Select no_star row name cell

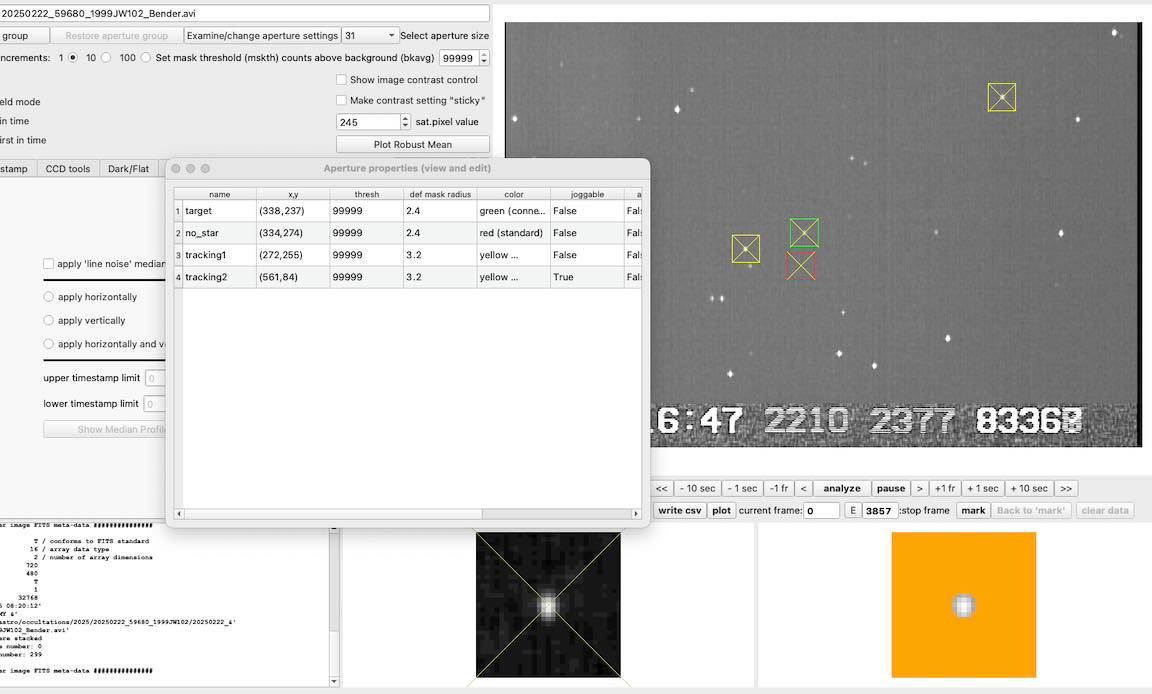coord(219,233)
